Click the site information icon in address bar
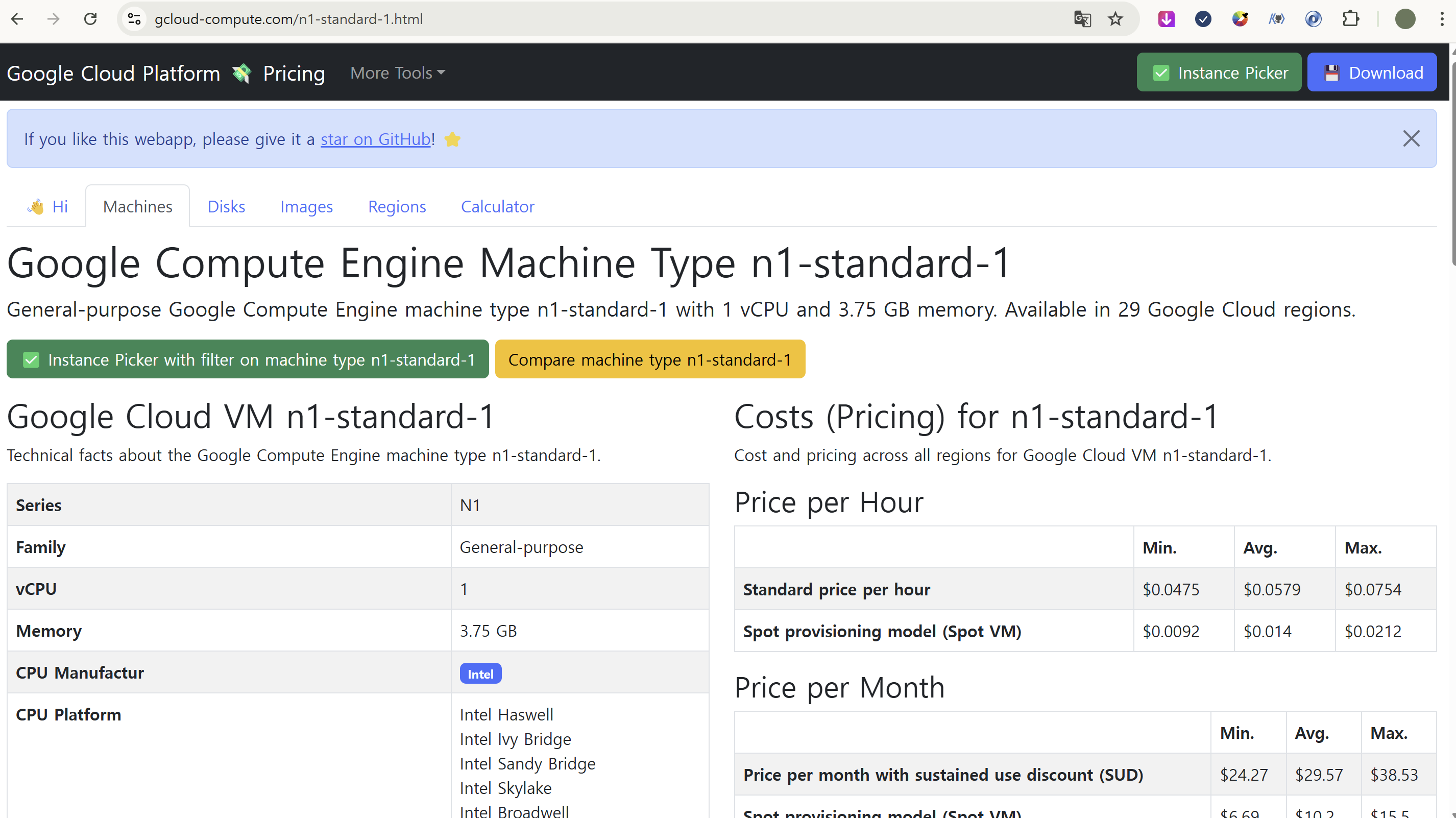 tap(134, 19)
